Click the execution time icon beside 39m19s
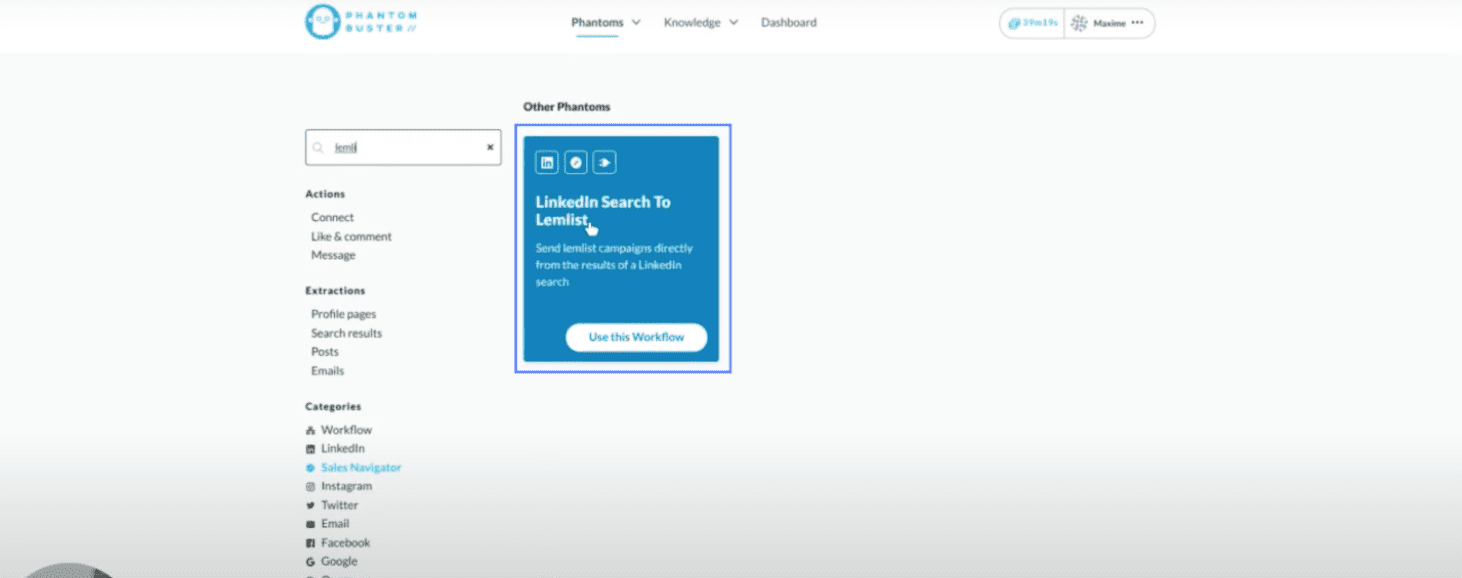This screenshot has width=1462, height=578. [1014, 23]
